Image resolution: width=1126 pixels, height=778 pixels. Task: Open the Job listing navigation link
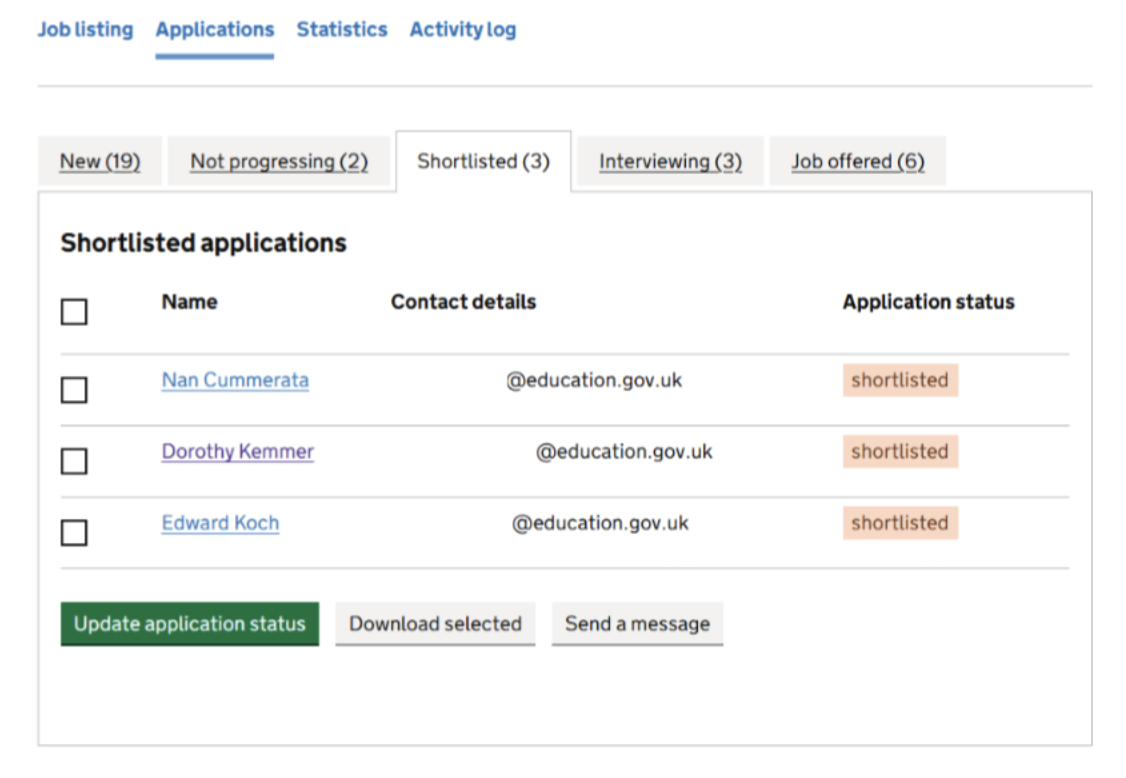pyautogui.click(x=85, y=30)
